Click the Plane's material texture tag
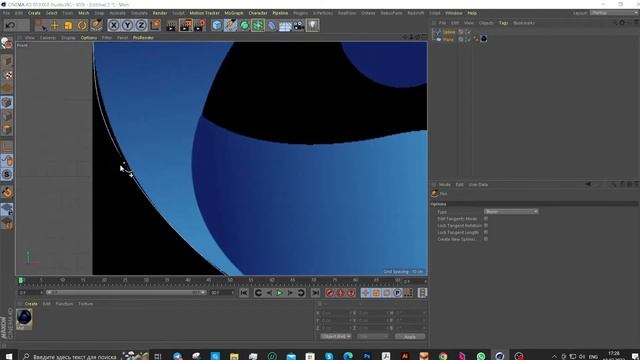This screenshot has width=640, height=360. coord(484,39)
